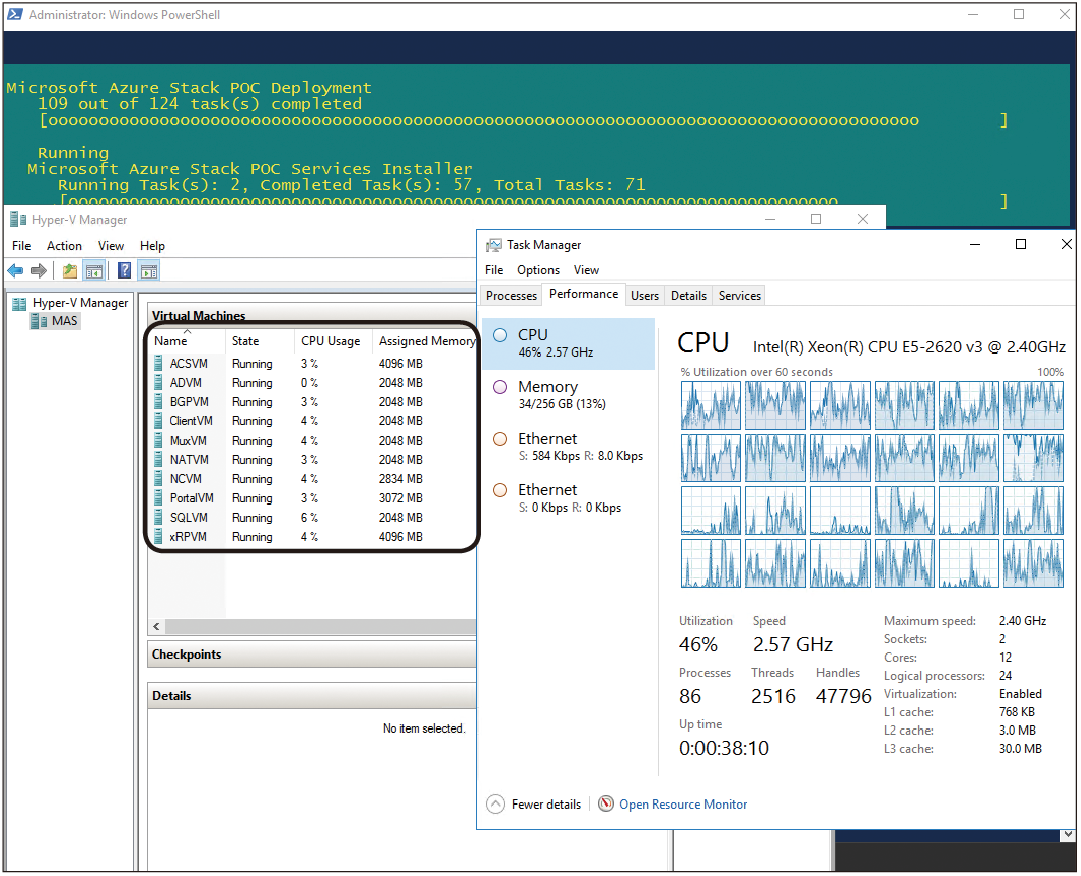Click the Resource Monitor gauge icon
Image resolution: width=1081 pixels, height=876 pixels.
point(606,804)
